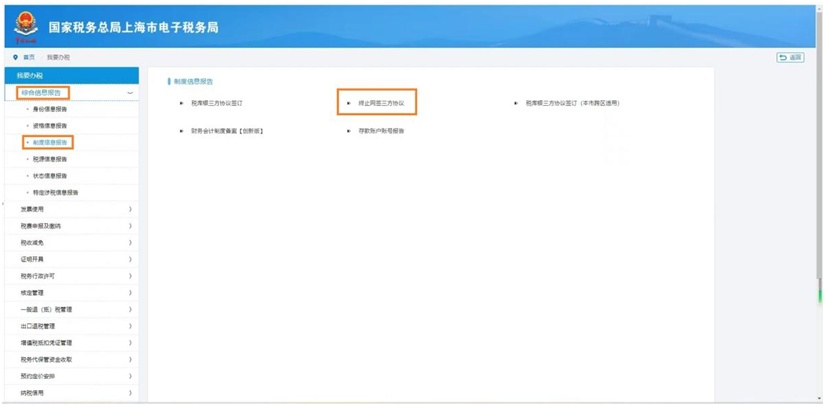
Task: Open 增值税抵扣凭证管理 menu section
Action: pyautogui.click(x=47, y=343)
